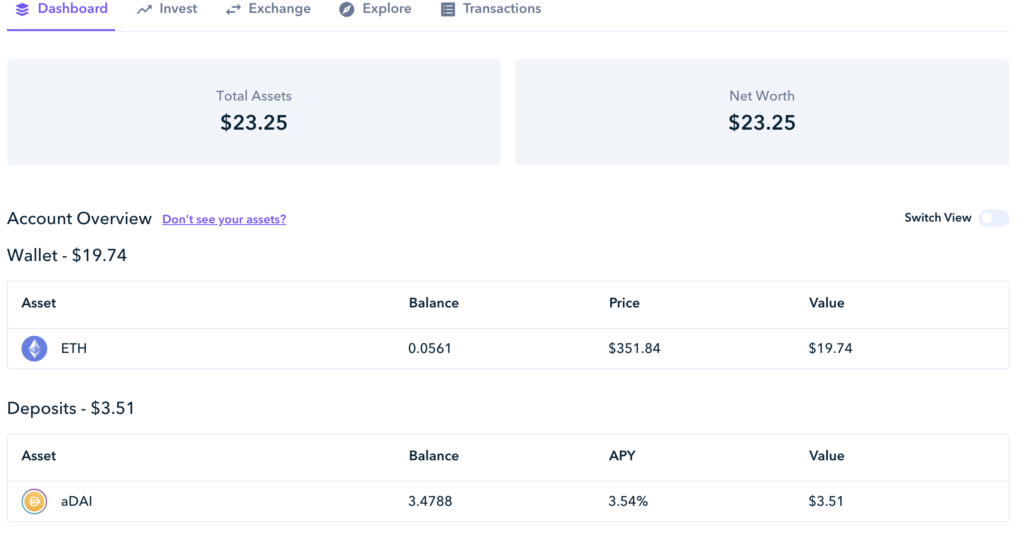Switch to the Invest tab
The width and height of the screenshot is (1024, 535).
click(167, 9)
